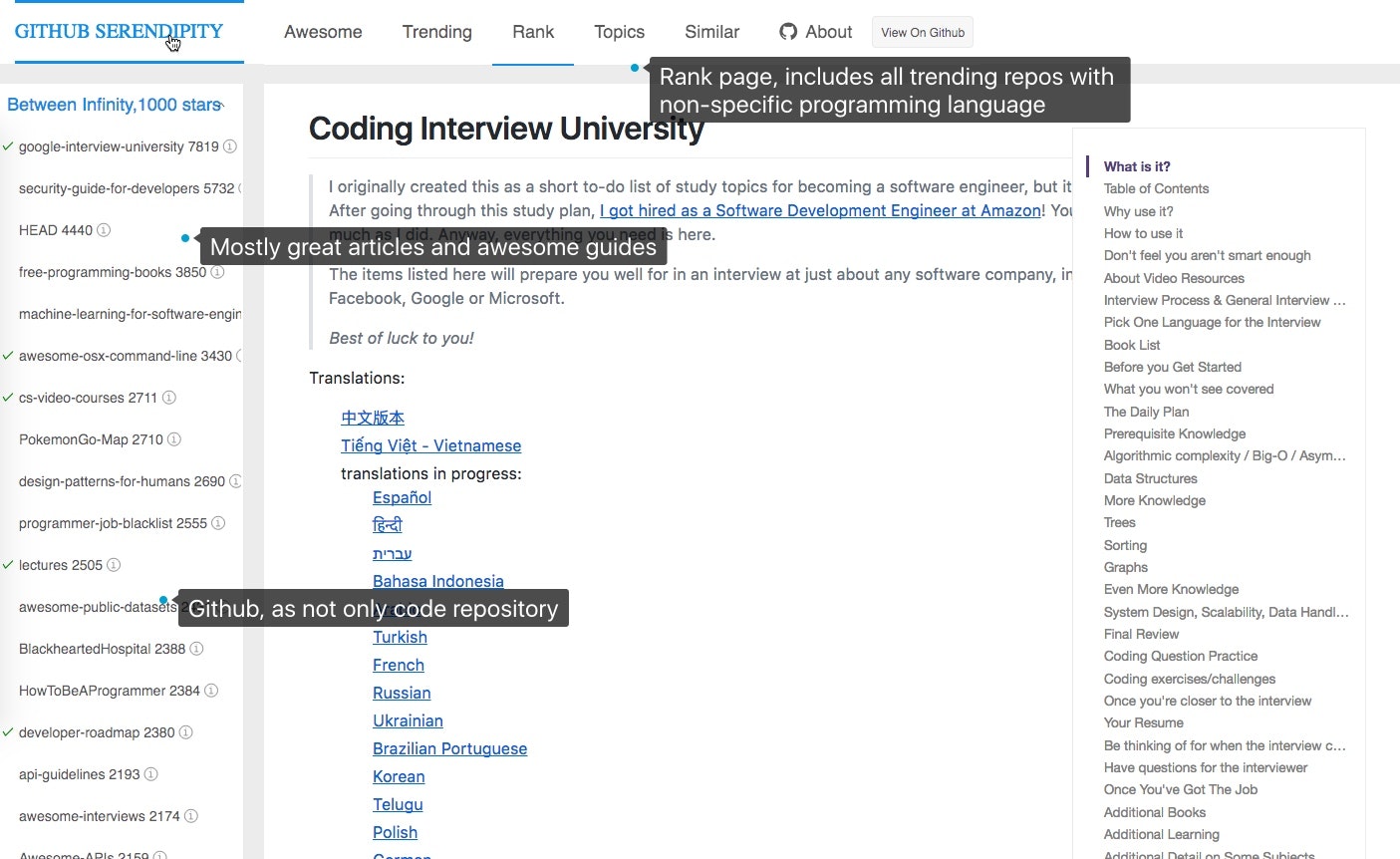The width and height of the screenshot is (1400, 859).
Task: Toggle the checkmark next to google-interview-university
Action: coord(9,145)
